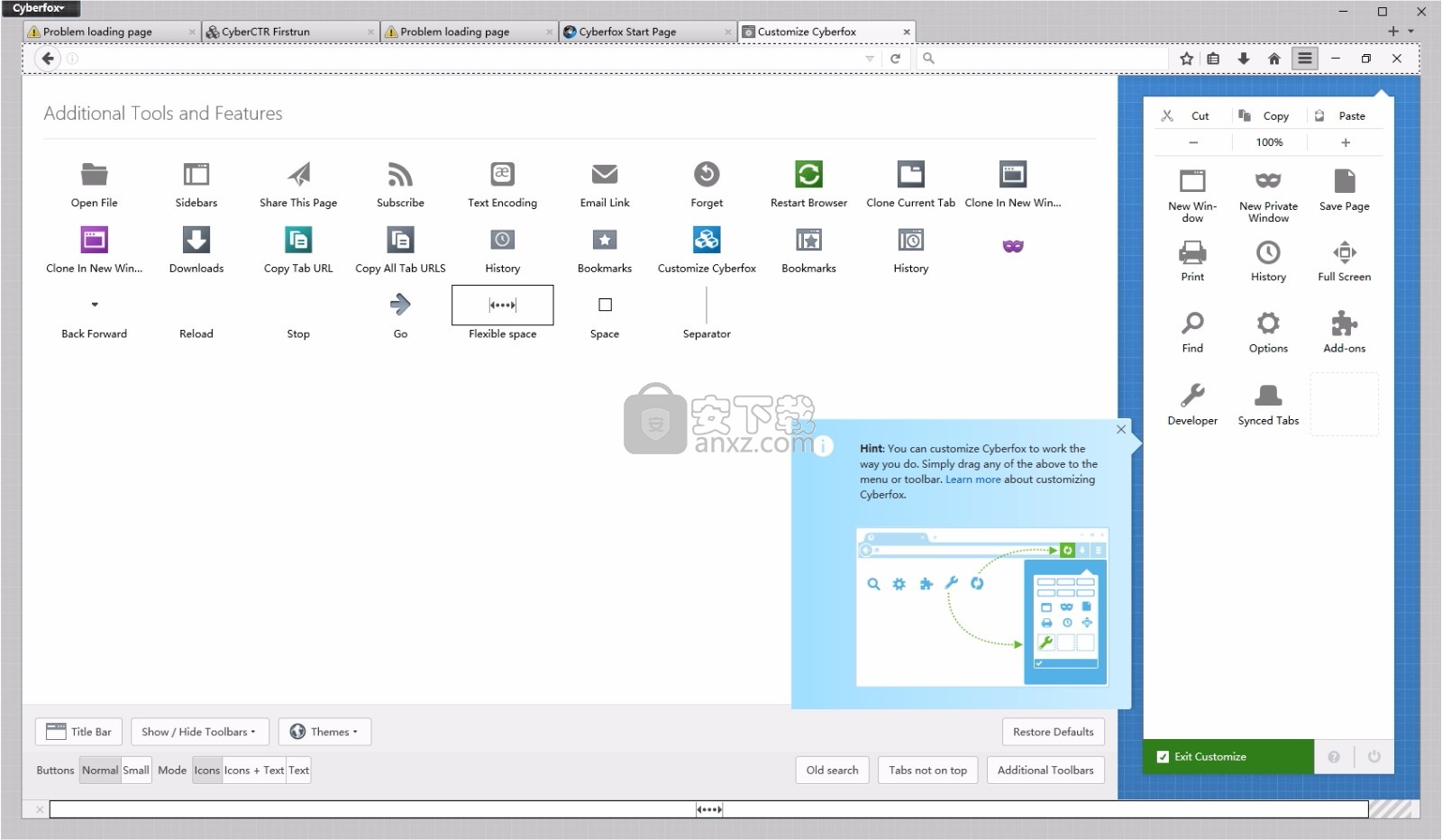Click New Private Window in menu panel

tap(1268, 196)
